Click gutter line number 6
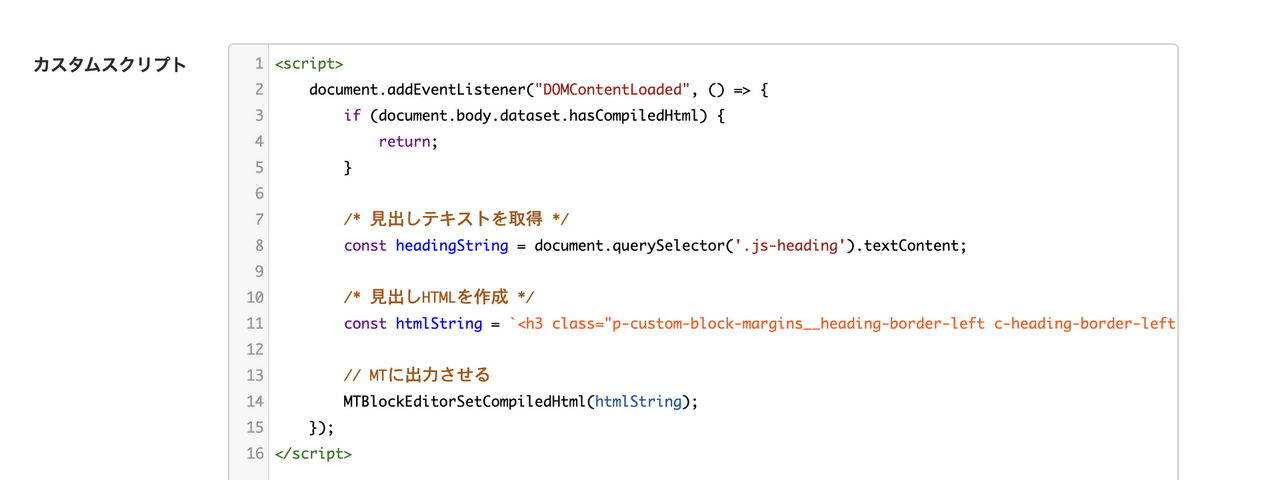The image size is (1280, 480). [x=259, y=194]
